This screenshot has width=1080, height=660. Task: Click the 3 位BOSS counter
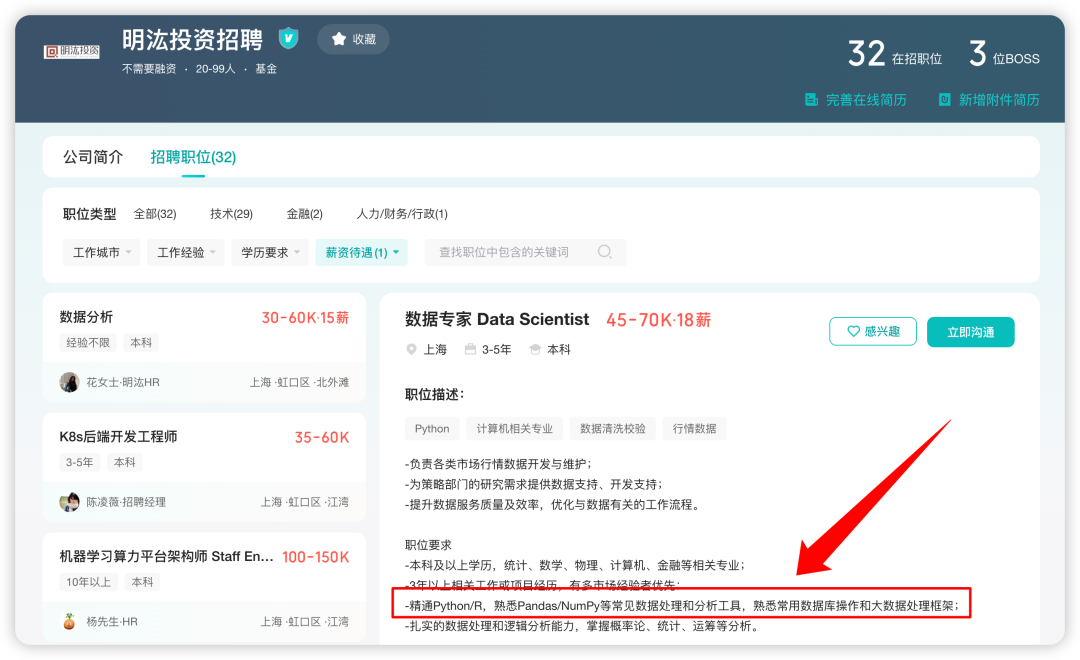pyautogui.click(x=1004, y=54)
